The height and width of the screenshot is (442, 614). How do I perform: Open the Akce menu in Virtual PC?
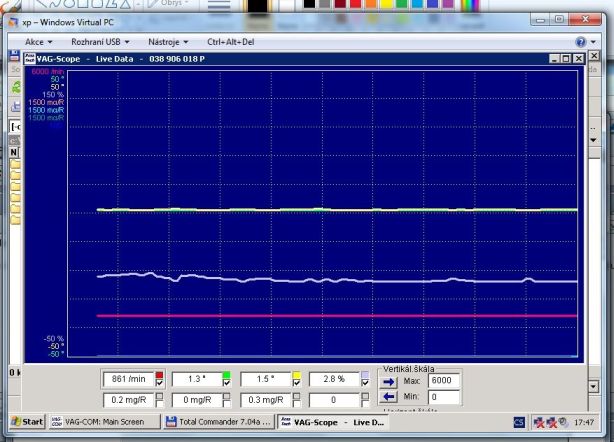tap(38, 42)
